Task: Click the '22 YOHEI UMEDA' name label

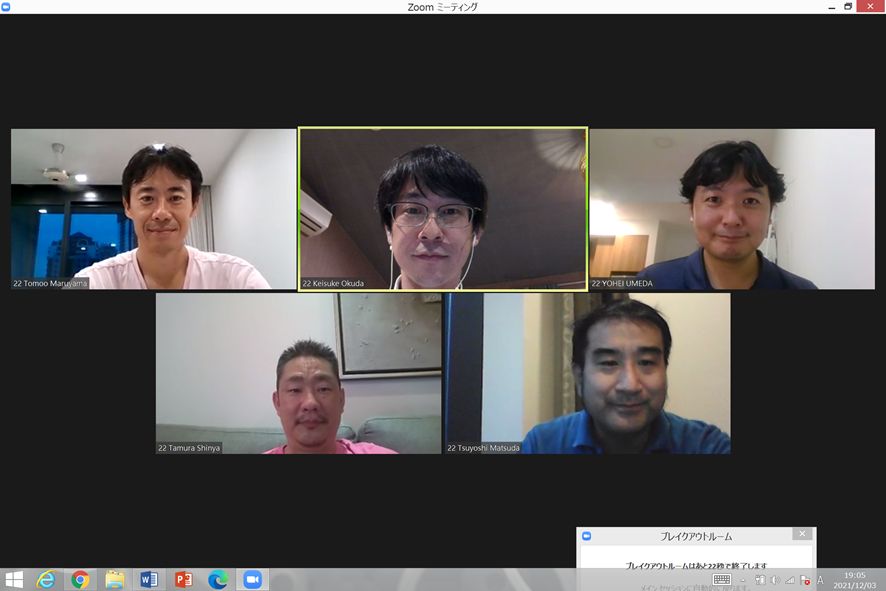Action: [622, 284]
